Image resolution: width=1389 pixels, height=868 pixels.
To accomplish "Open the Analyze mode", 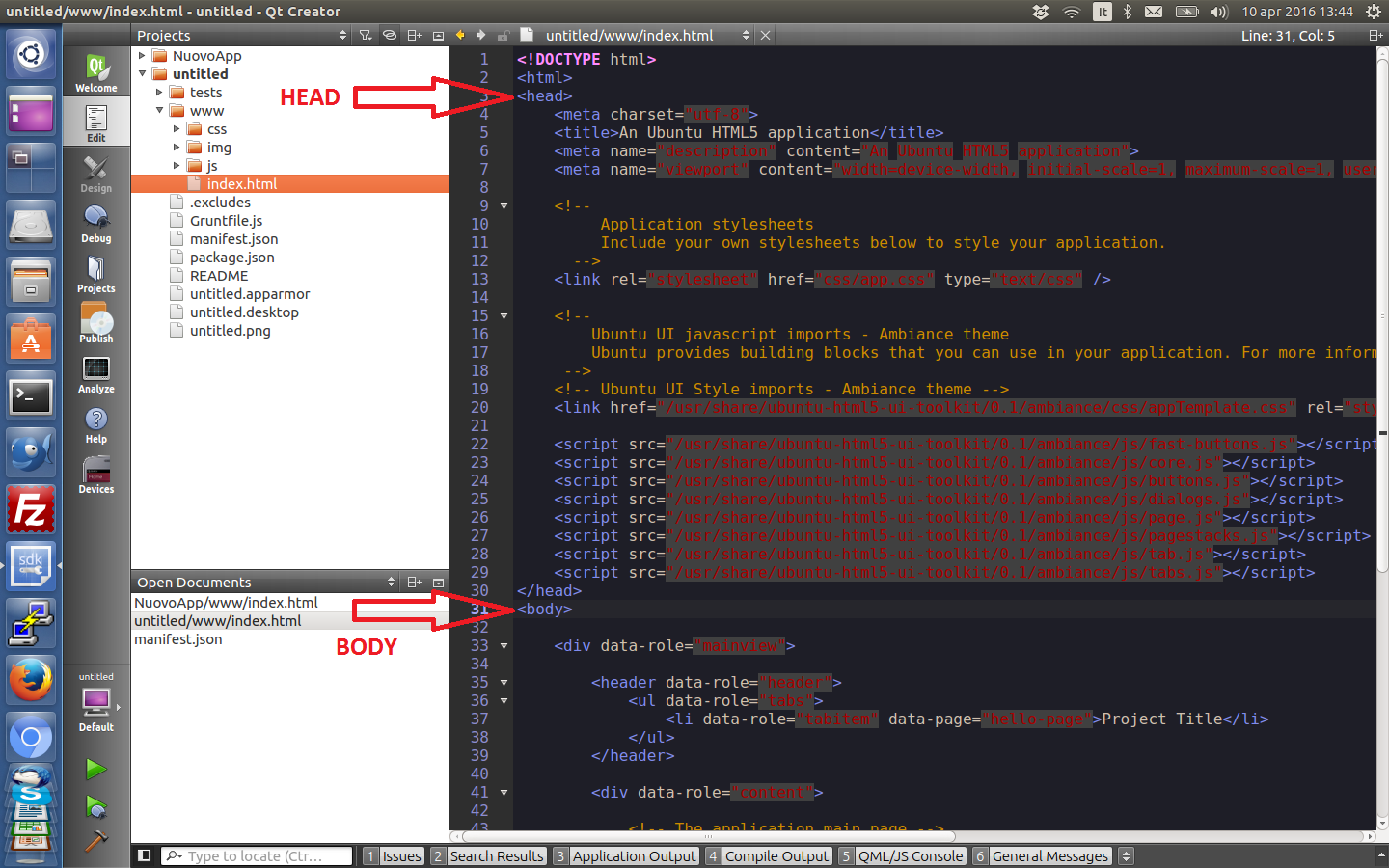I will 95,374.
